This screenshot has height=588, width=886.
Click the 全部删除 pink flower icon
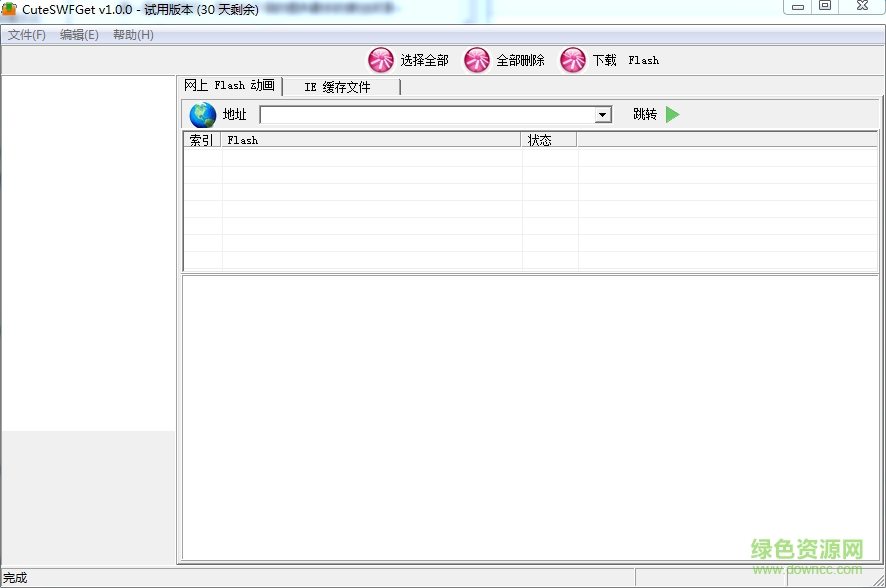pos(477,60)
